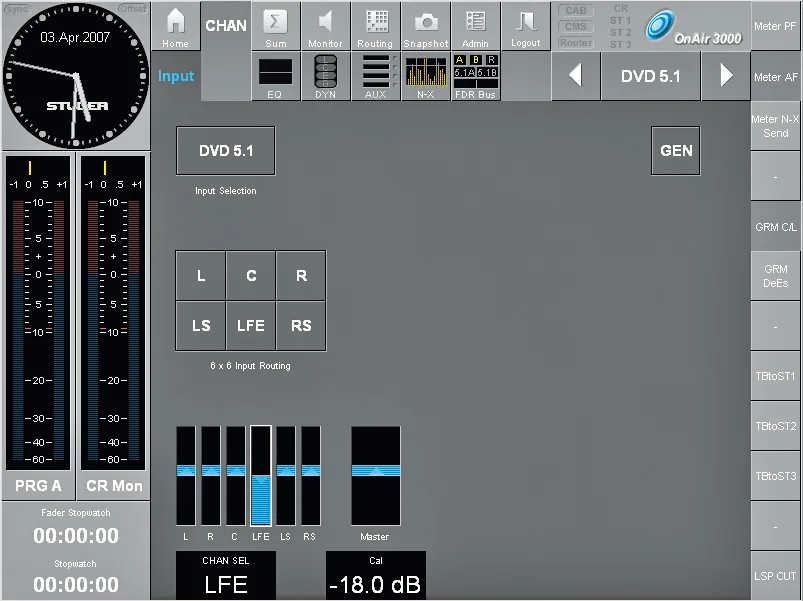Click the DVD 5.1 channel name header
The width and height of the screenshot is (803, 601).
650,76
